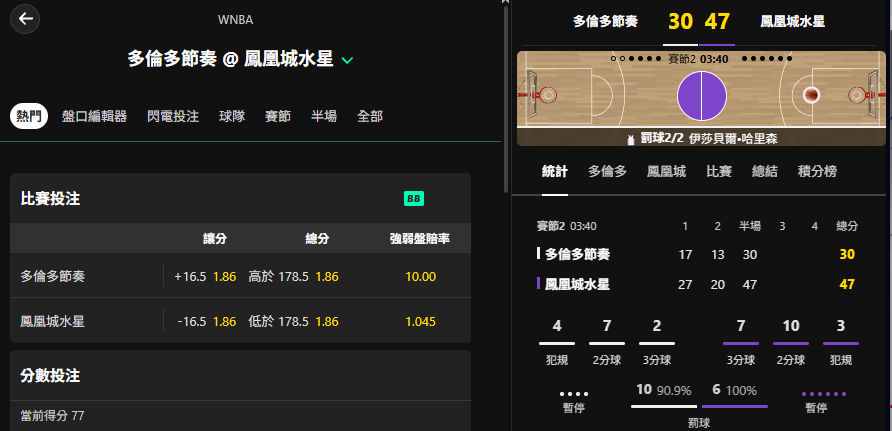Pick 鳳凰城水星 moneyline odds 1.045
The image size is (892, 431).
(420, 322)
